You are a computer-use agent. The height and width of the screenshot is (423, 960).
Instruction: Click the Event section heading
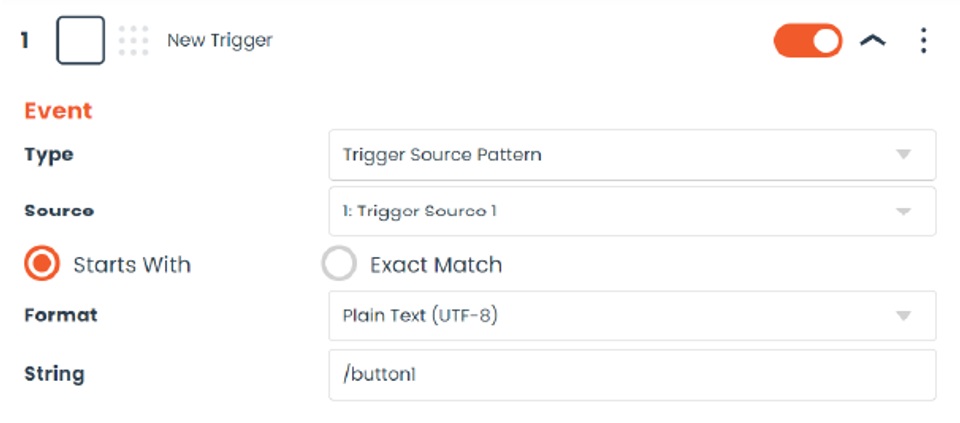pos(58,111)
